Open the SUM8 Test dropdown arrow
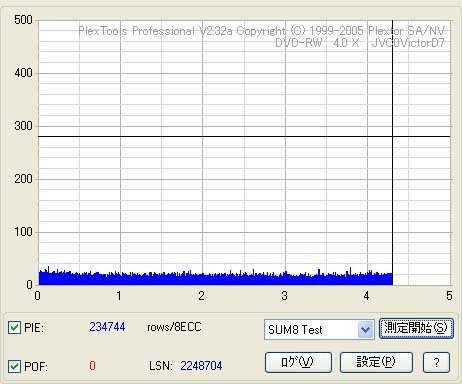Image resolution: width=462 pixels, height=384 pixels. (x=366, y=330)
